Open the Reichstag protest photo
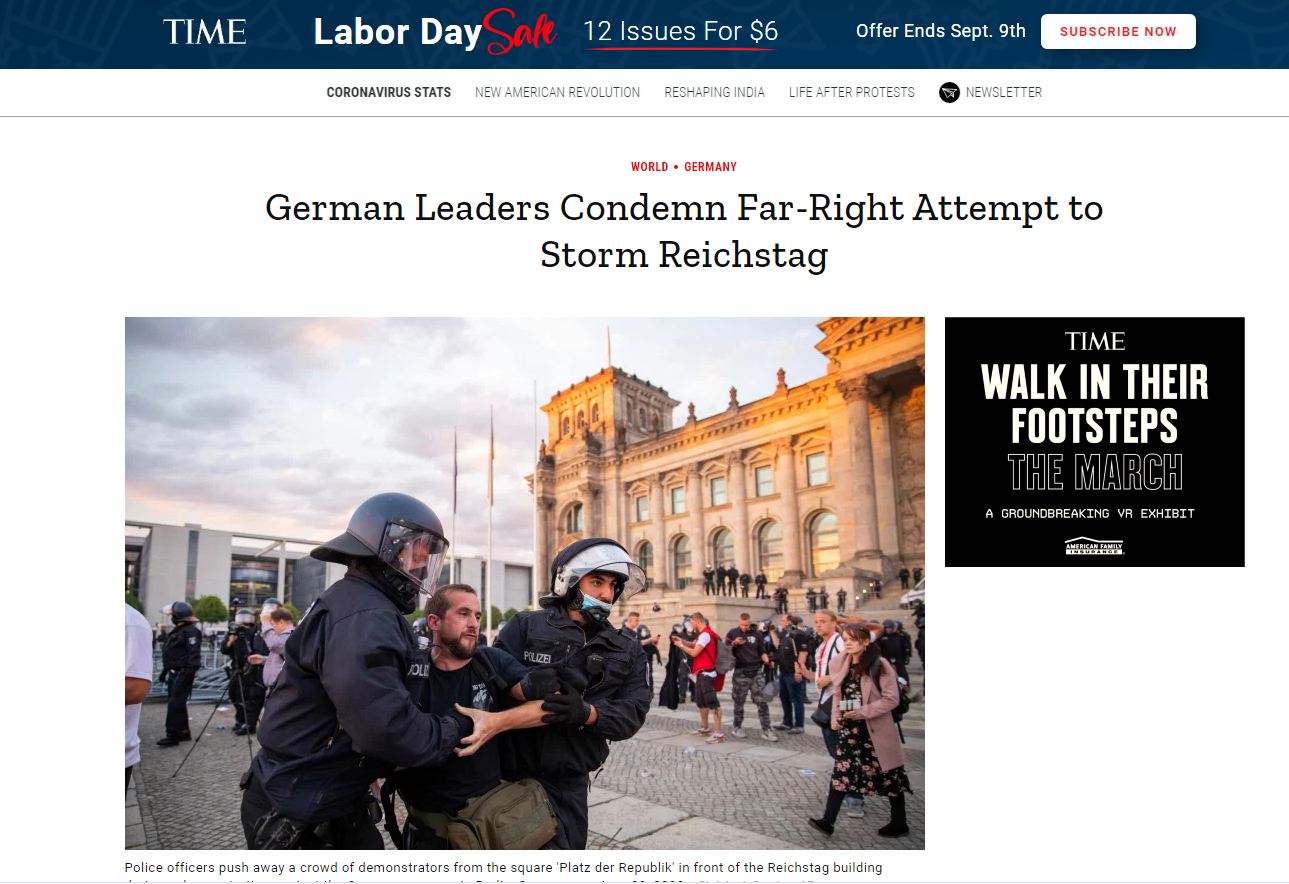This screenshot has width=1289, height=884. [524, 583]
